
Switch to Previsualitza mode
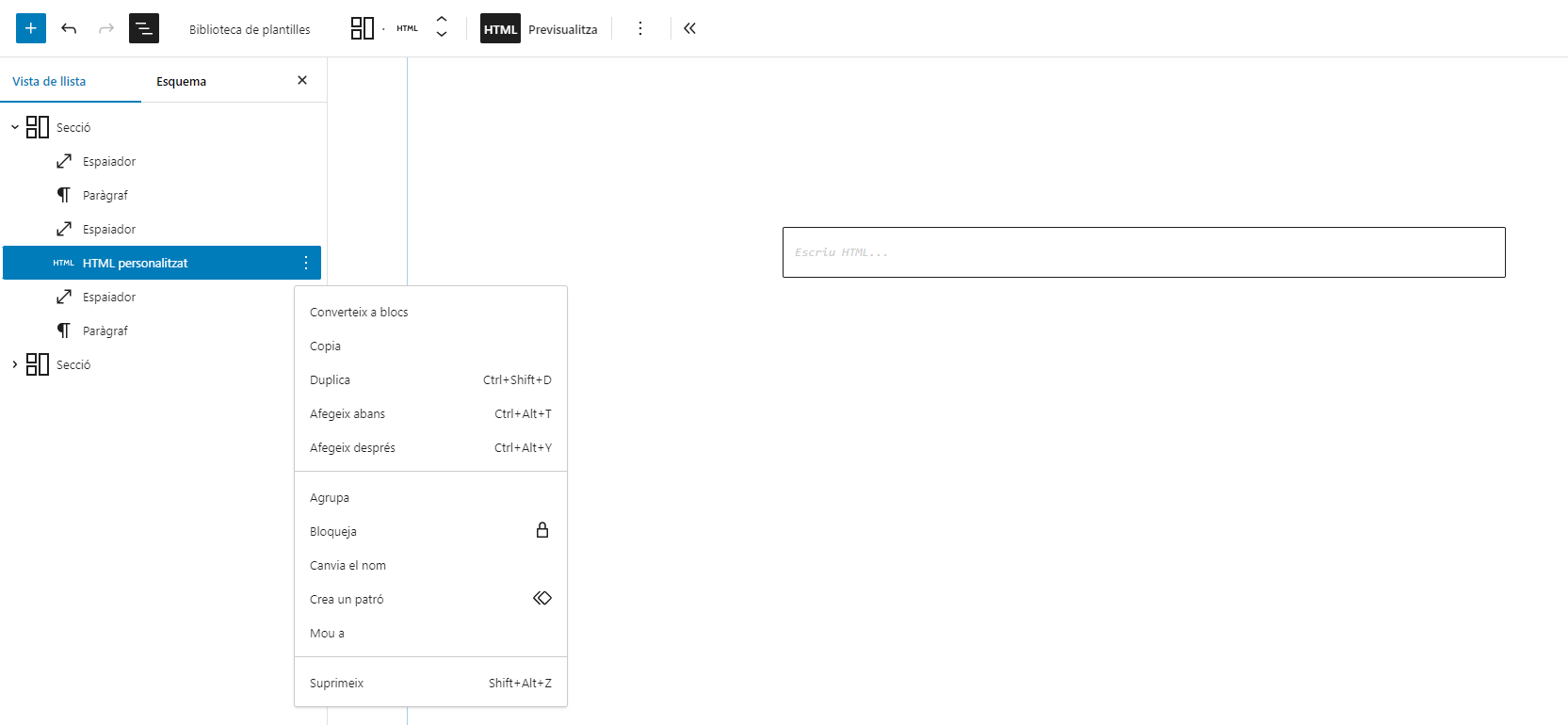pyautogui.click(x=562, y=29)
